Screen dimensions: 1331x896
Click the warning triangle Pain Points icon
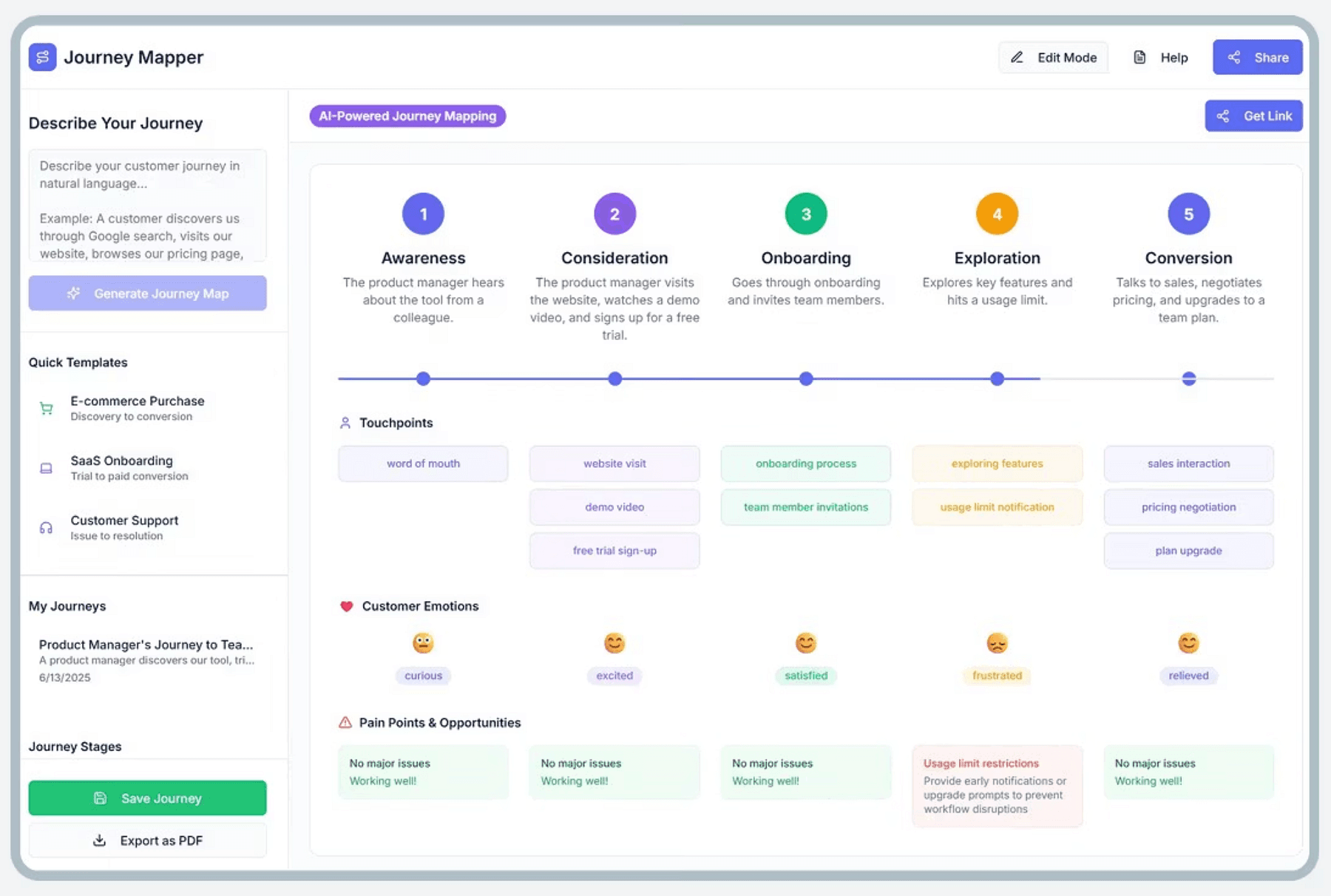pyautogui.click(x=345, y=722)
